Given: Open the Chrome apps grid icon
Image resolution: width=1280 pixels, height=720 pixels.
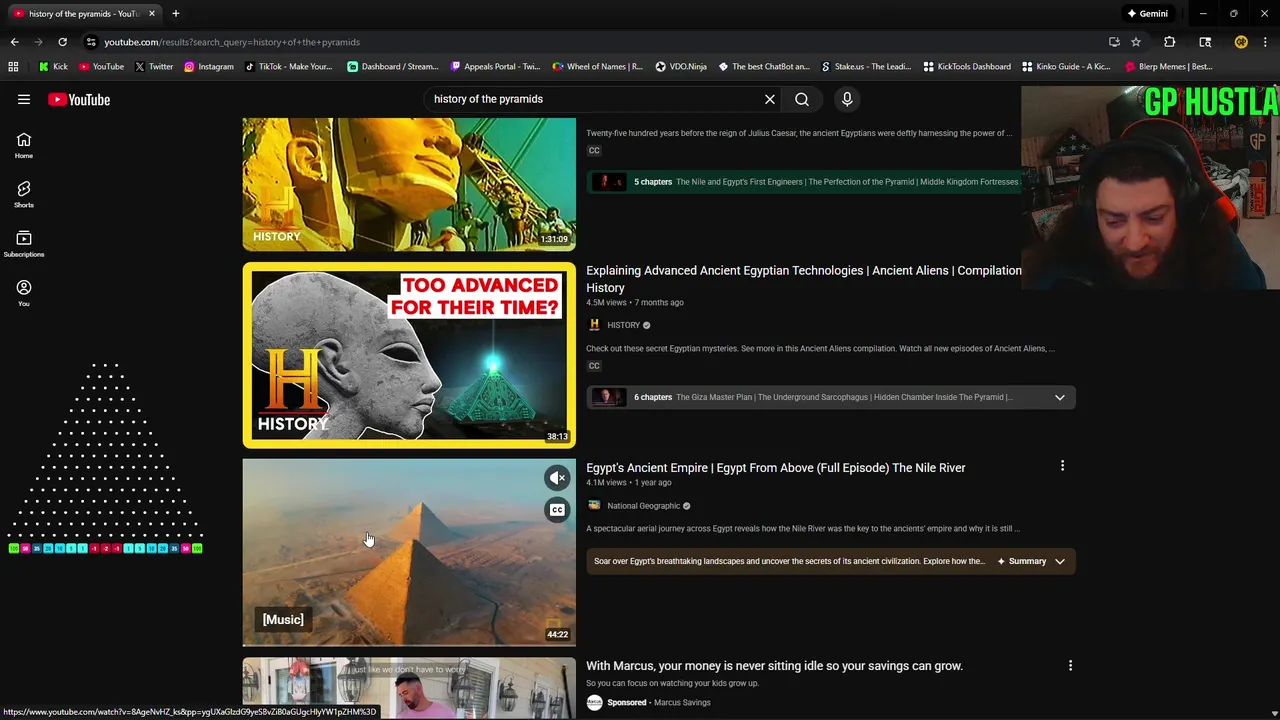Looking at the screenshot, I should (x=13, y=67).
